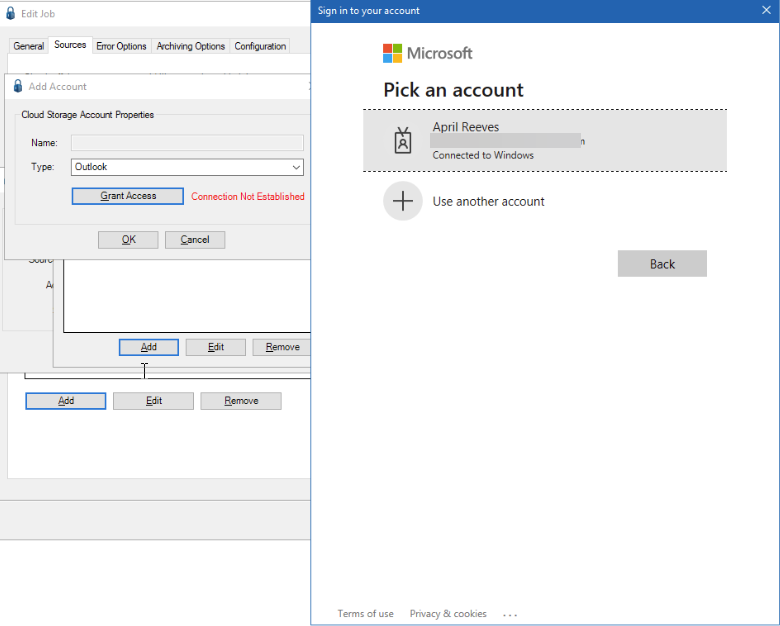Switch to the General tab
Image resolution: width=780 pixels, height=626 pixels.
click(28, 46)
